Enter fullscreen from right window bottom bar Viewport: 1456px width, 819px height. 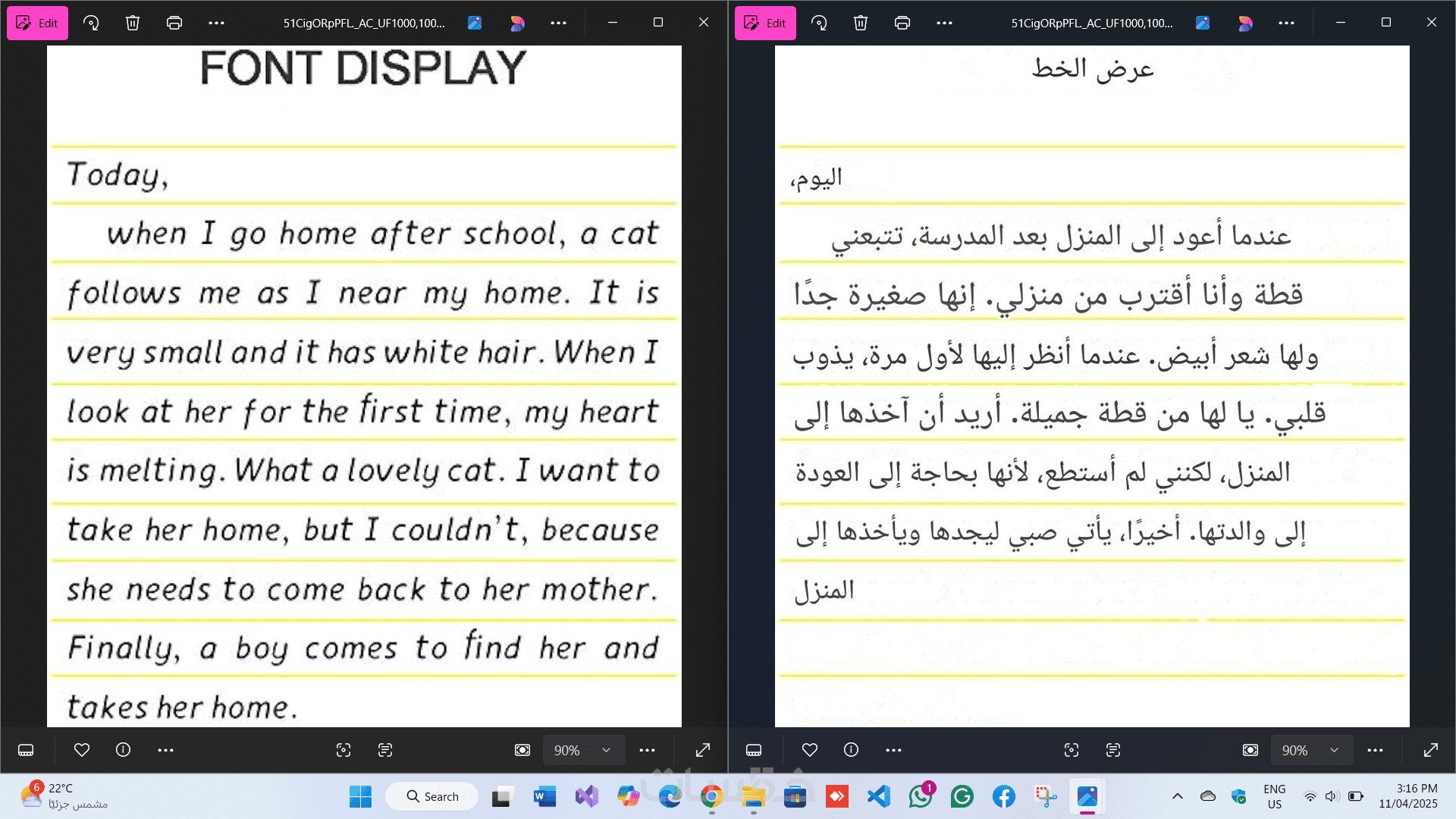(1430, 750)
